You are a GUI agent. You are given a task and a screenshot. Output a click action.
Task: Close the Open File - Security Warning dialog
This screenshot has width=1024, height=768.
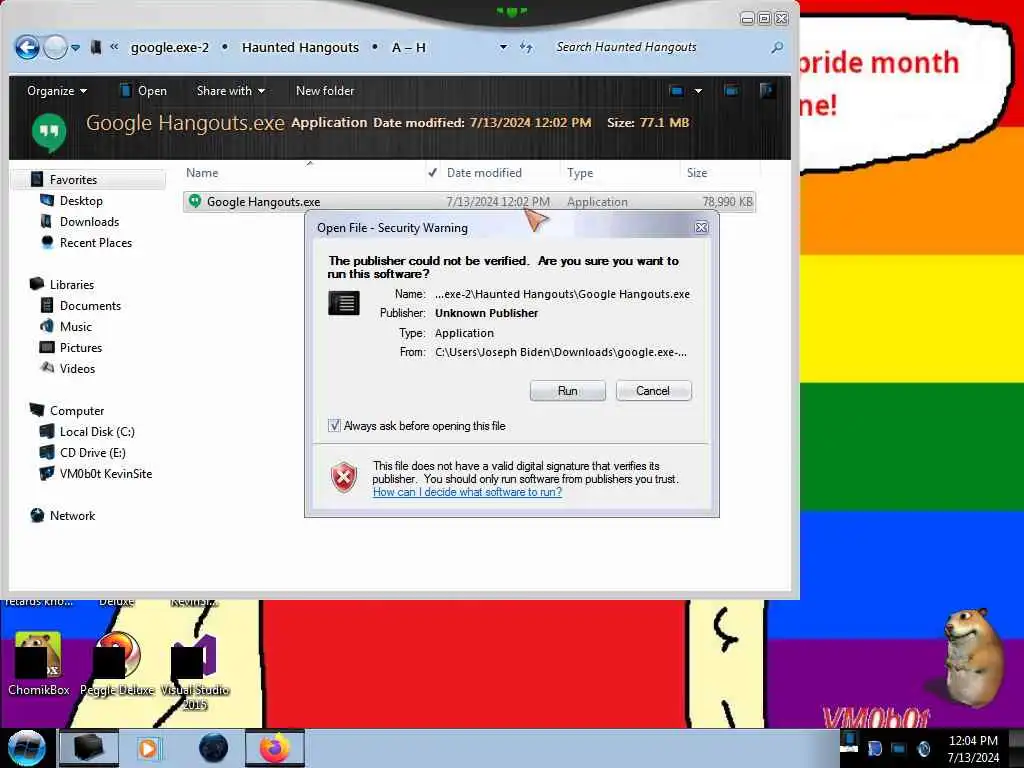click(x=701, y=227)
